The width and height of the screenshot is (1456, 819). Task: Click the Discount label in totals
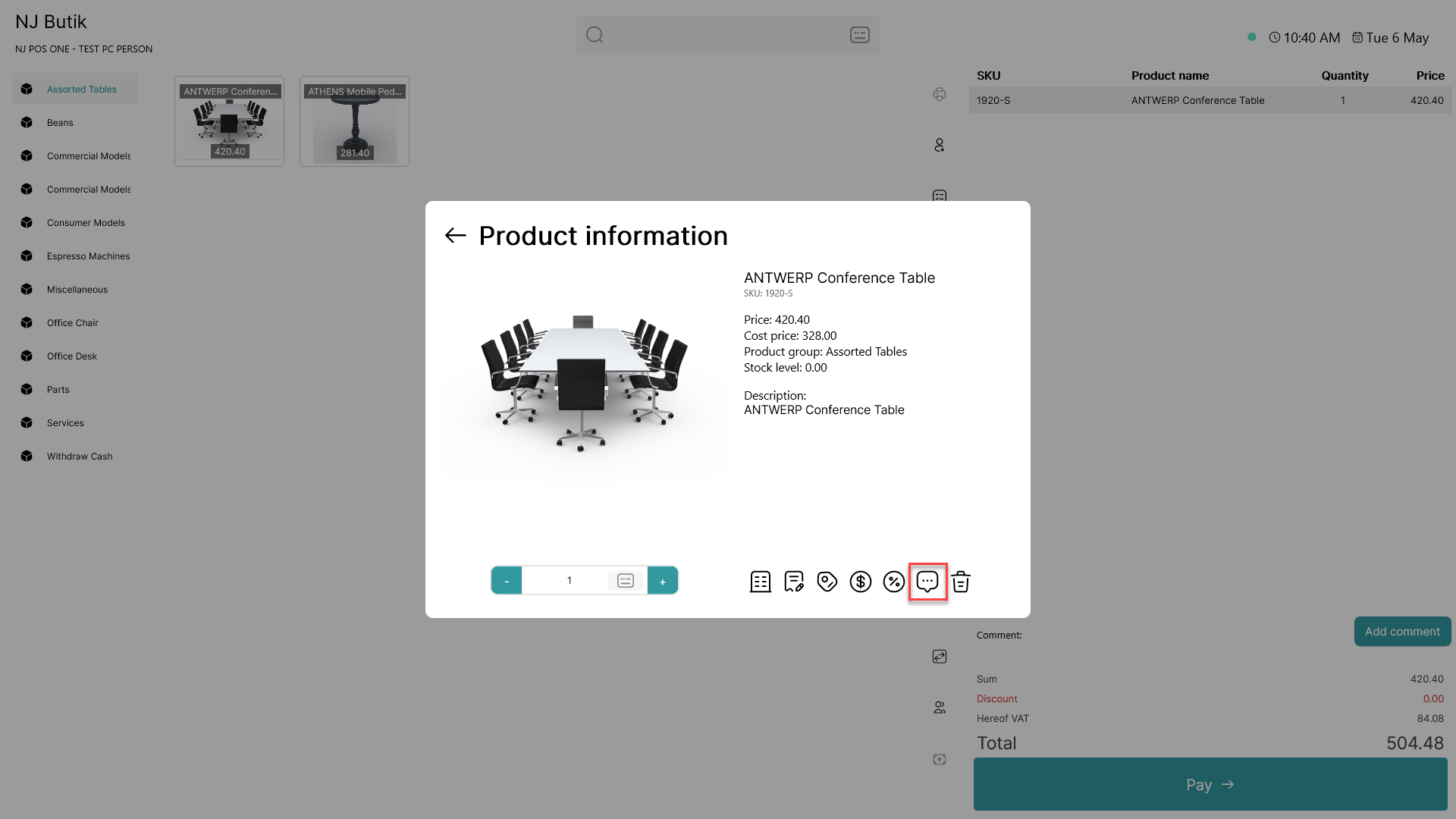coord(996,699)
